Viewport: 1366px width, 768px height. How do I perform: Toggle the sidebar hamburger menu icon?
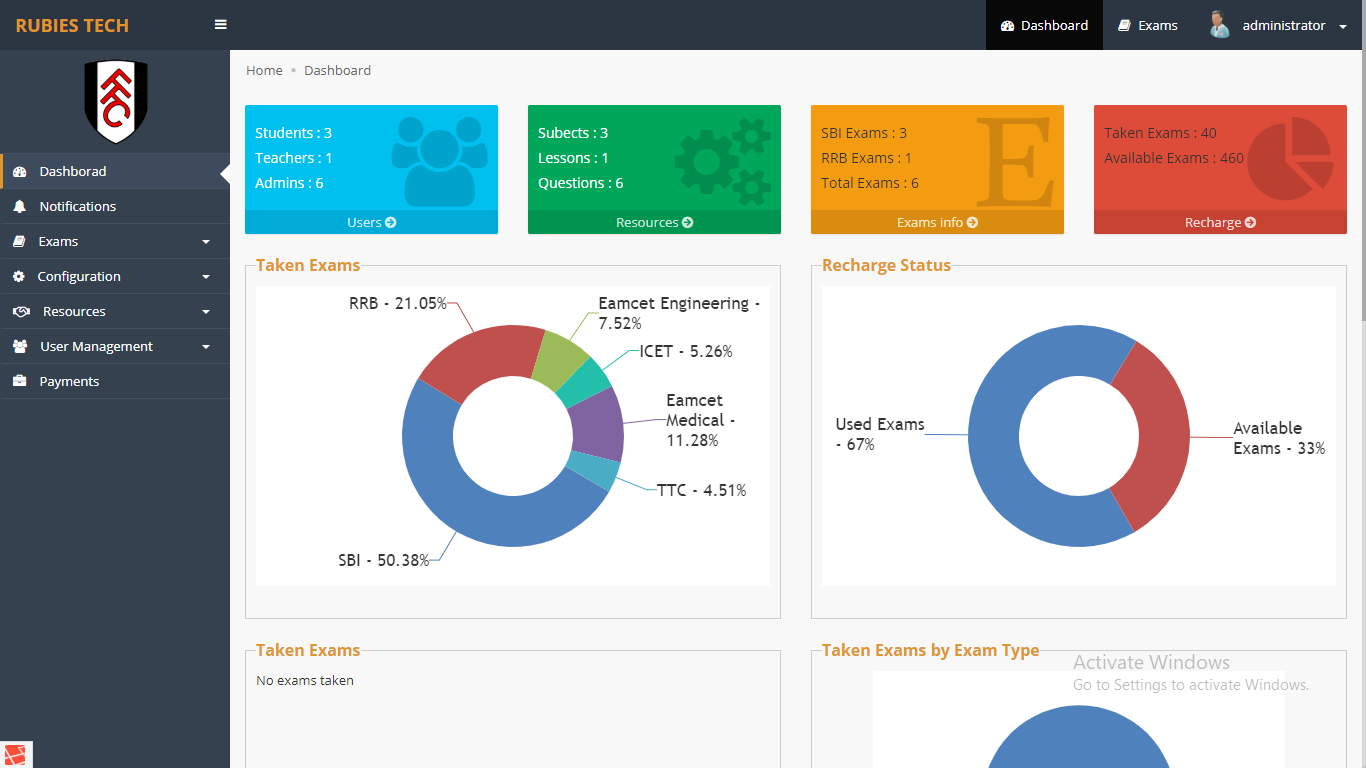[x=221, y=25]
